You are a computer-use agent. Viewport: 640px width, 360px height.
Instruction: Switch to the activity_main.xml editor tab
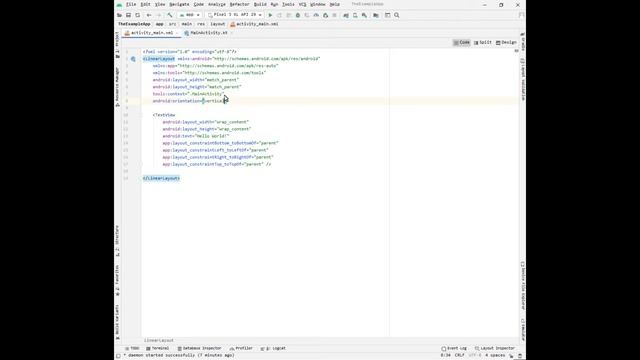[152, 33]
